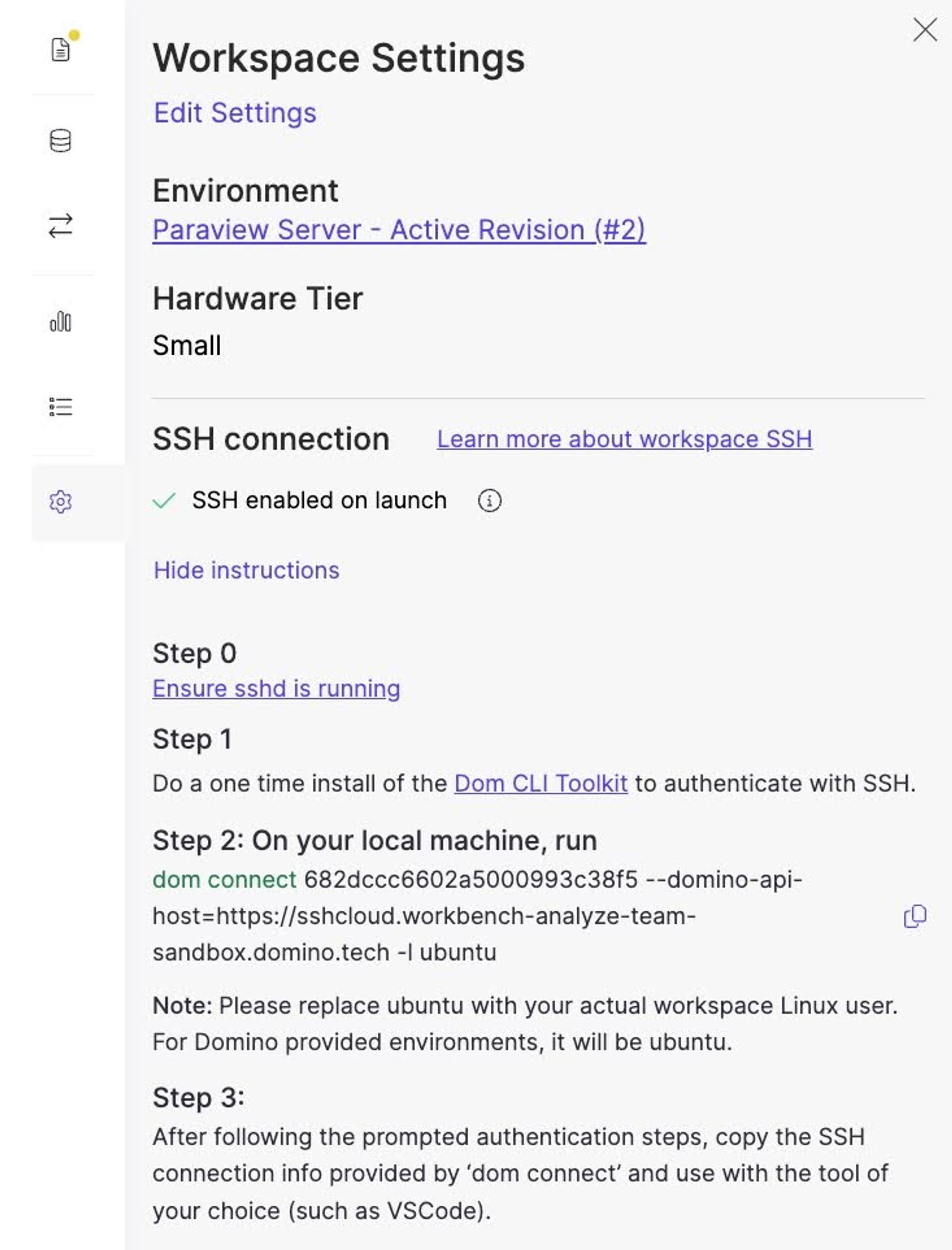Open the data sources database icon
The width and height of the screenshot is (952, 1250).
pyautogui.click(x=60, y=140)
